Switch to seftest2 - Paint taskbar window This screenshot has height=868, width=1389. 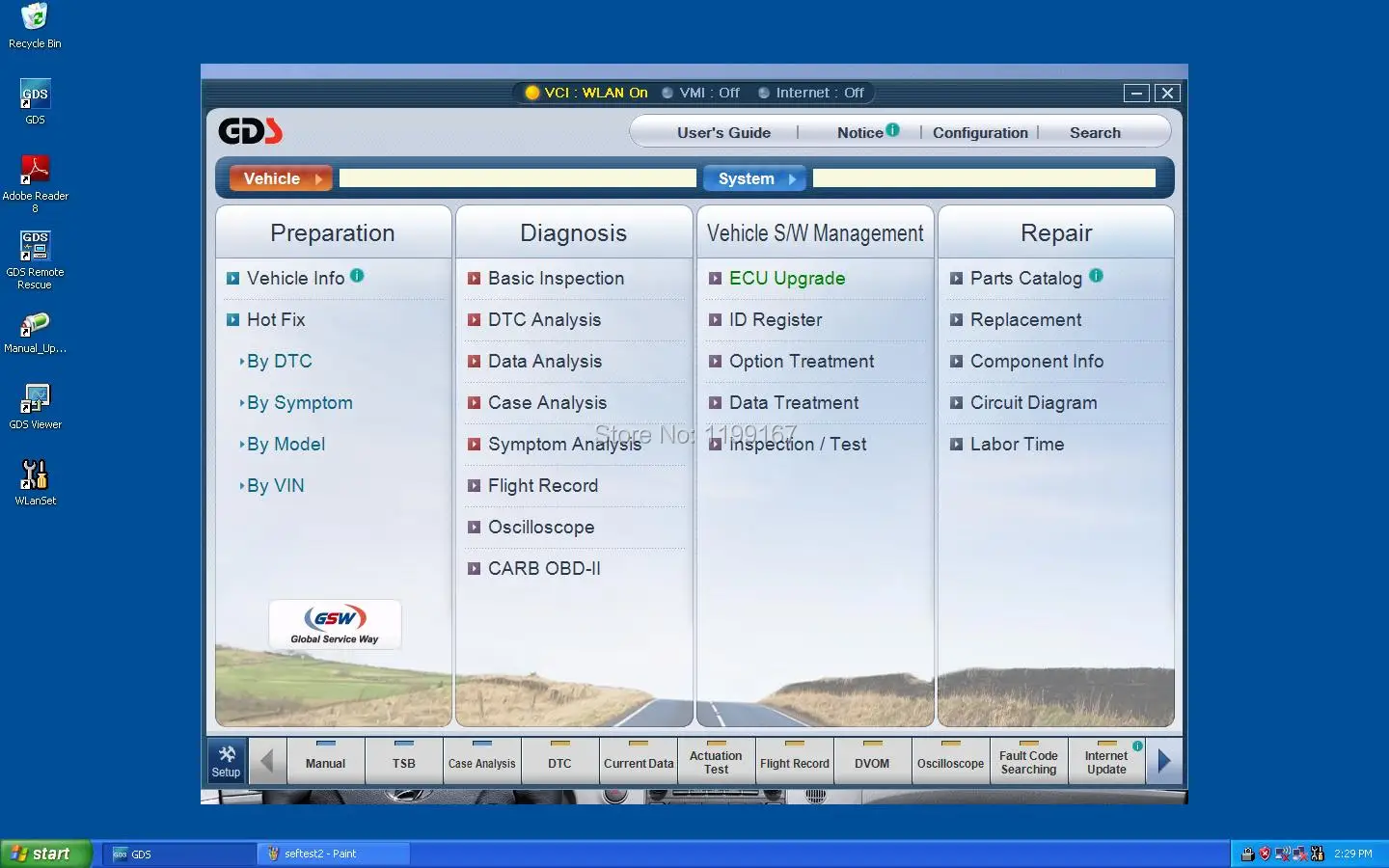(334, 854)
